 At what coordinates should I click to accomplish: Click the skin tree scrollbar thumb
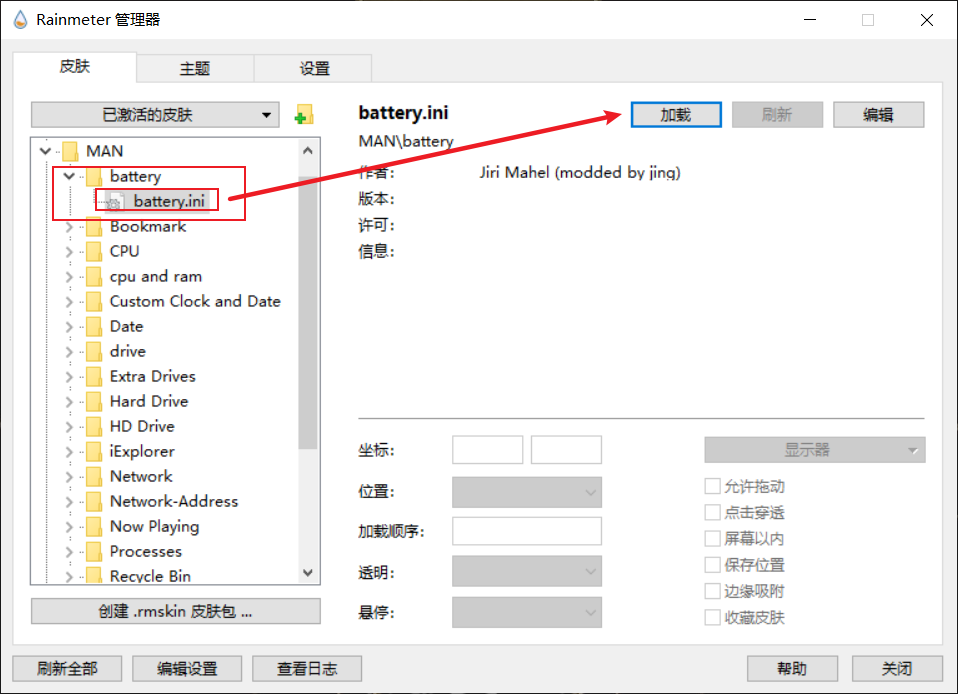[x=308, y=313]
